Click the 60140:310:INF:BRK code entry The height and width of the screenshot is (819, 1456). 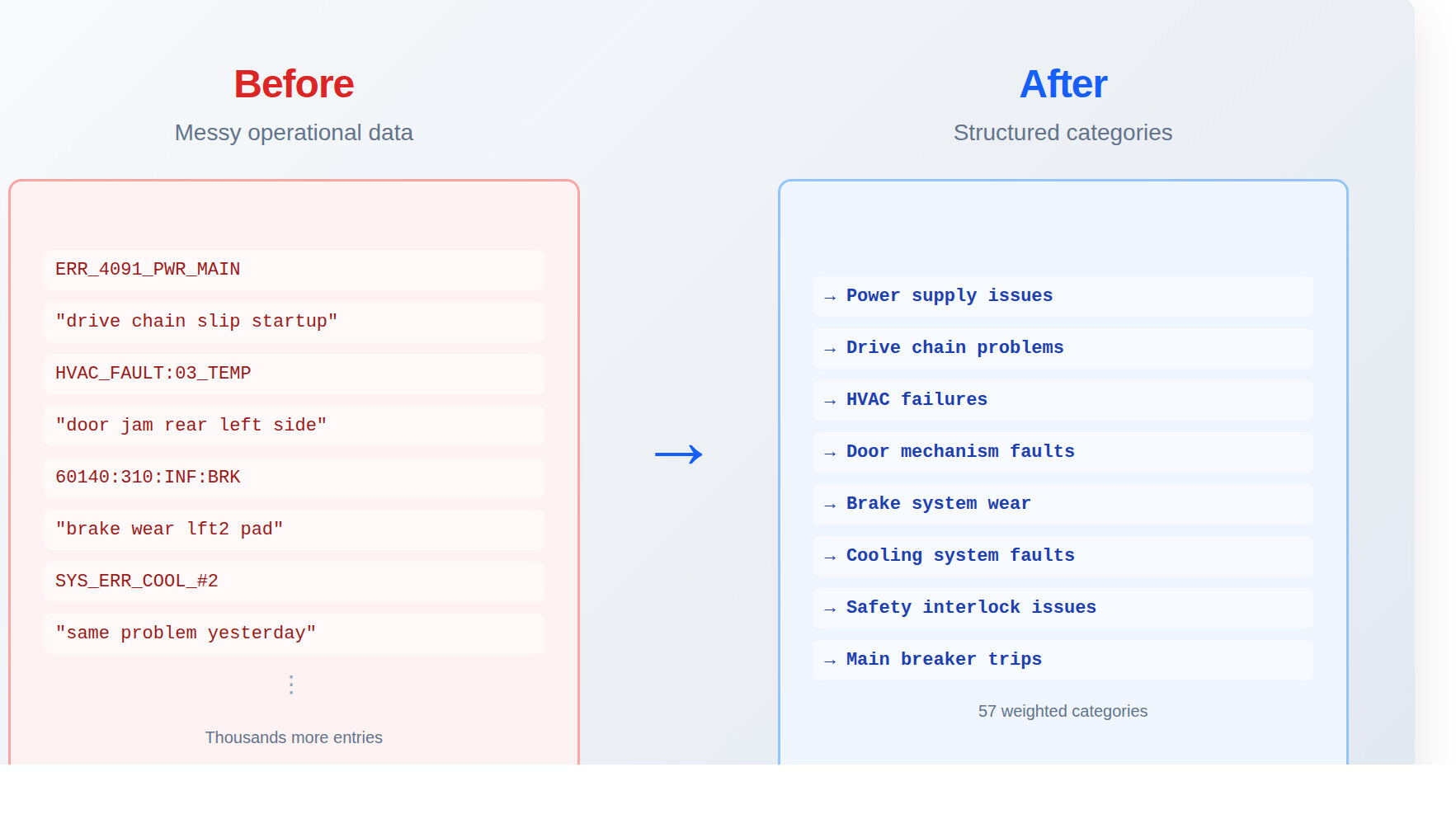(148, 478)
